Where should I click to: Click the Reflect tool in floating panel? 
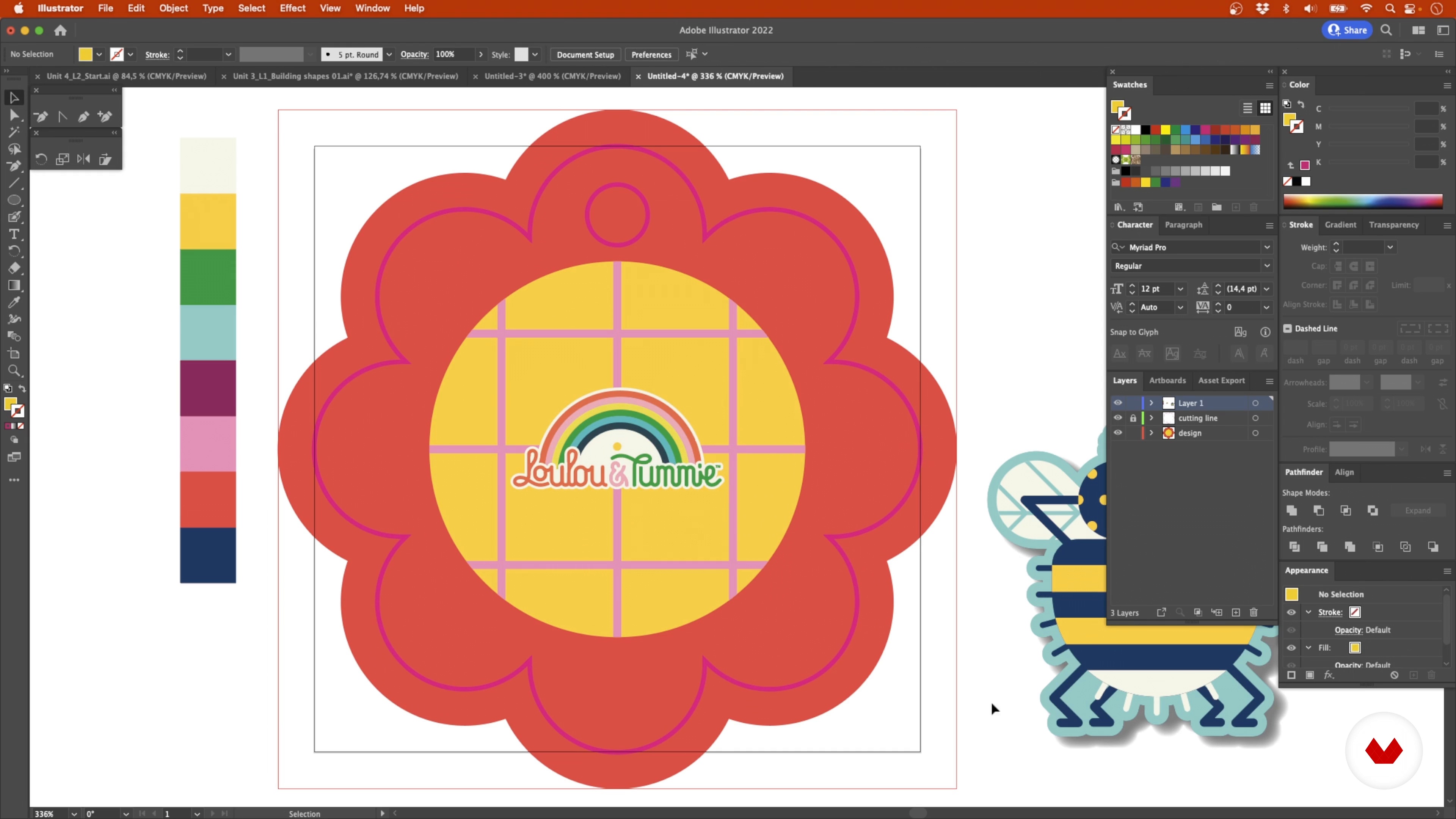(84, 159)
